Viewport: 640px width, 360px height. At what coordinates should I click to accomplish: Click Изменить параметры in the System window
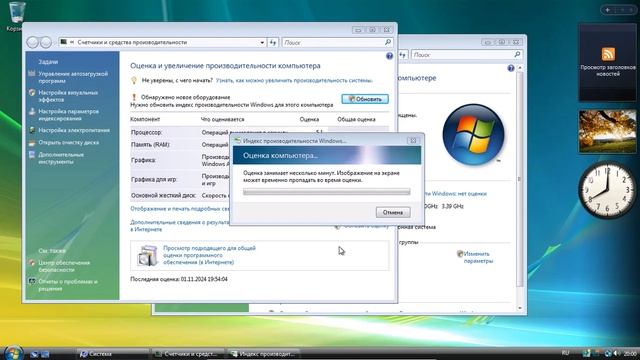click(478, 257)
